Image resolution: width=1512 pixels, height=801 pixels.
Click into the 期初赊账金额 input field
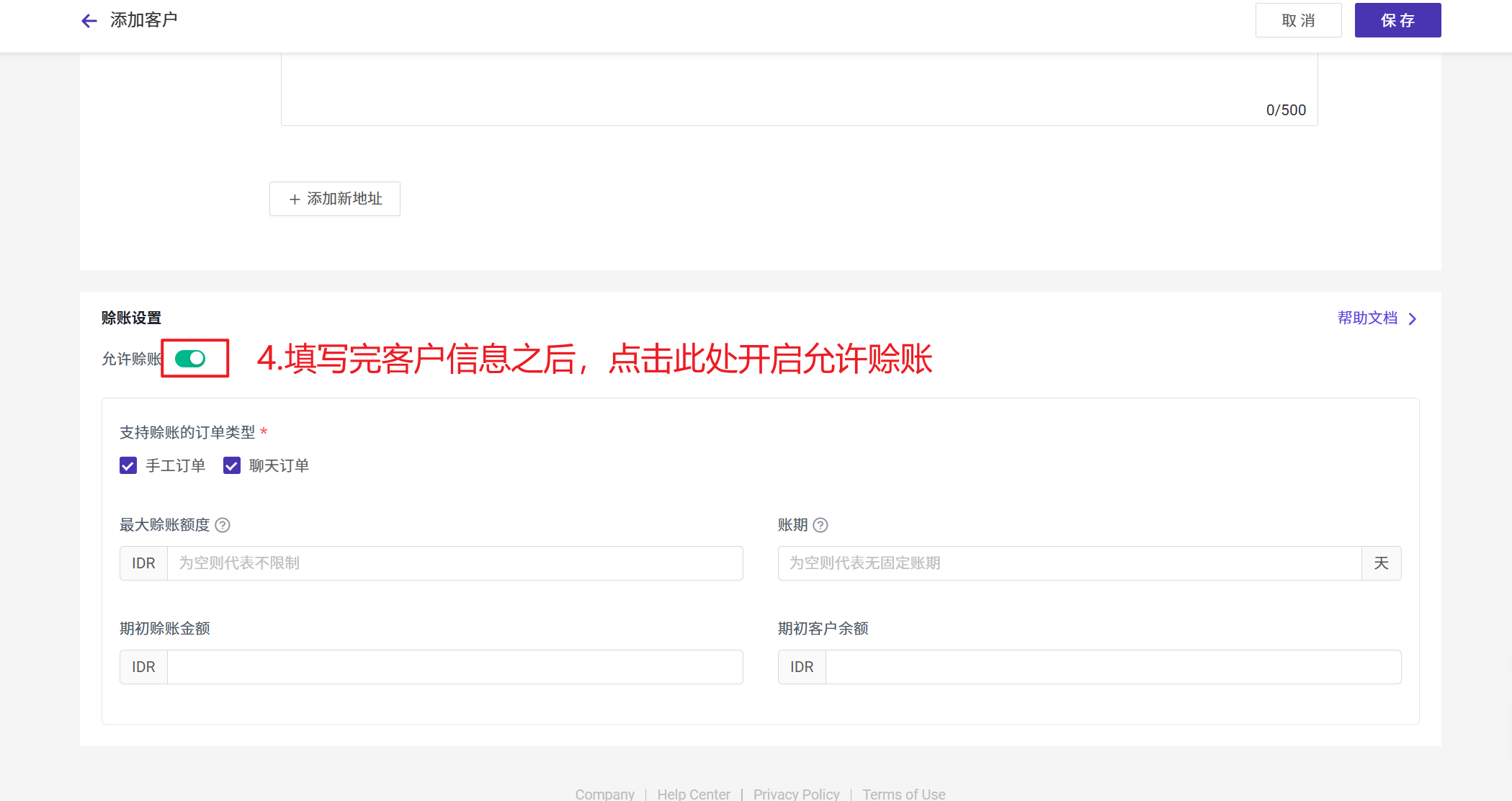tap(454, 667)
